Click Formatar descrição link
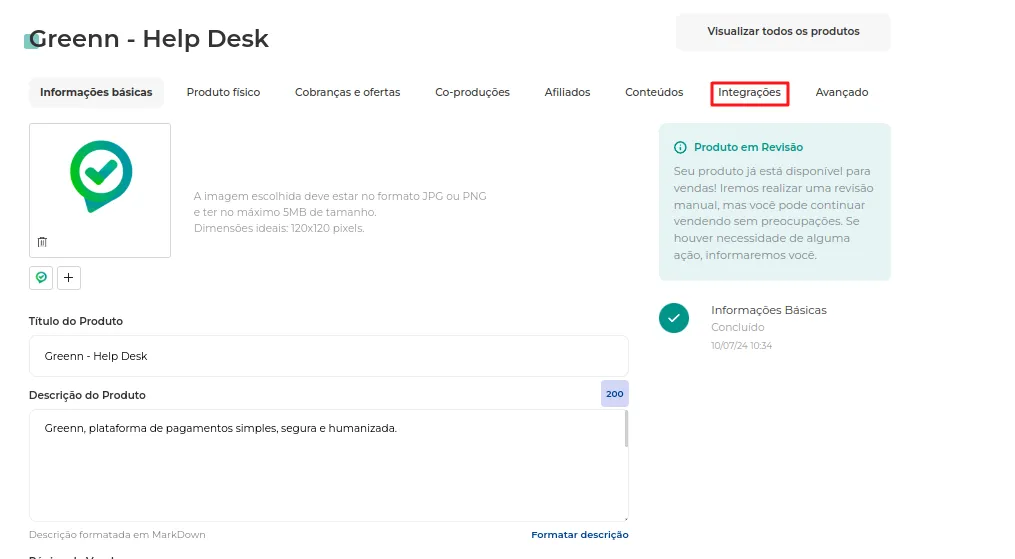 tap(580, 535)
